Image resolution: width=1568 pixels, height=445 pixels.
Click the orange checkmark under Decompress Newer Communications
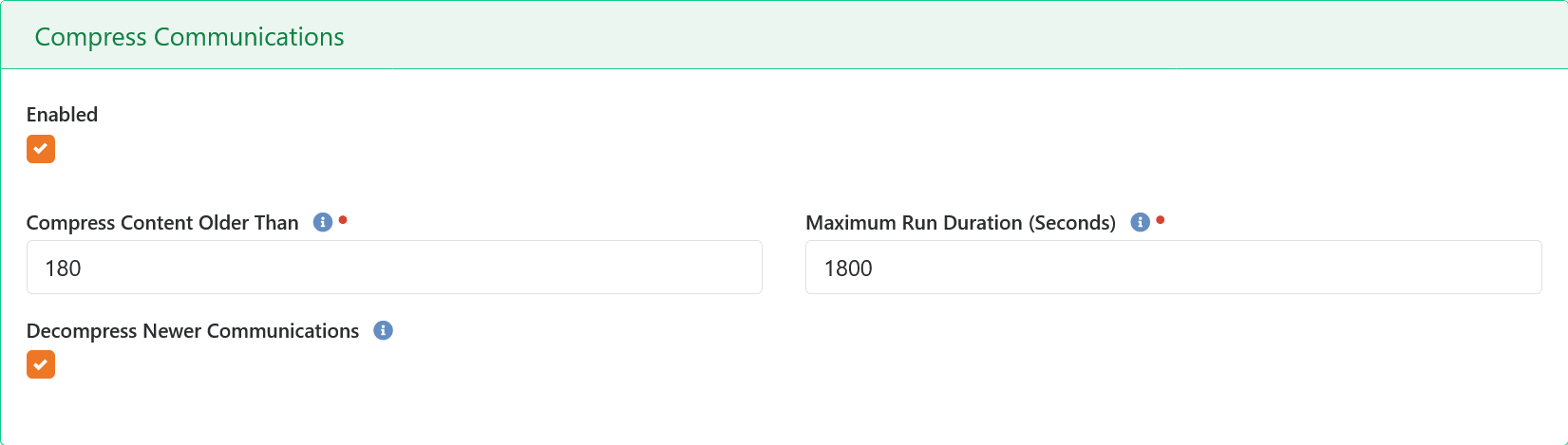41,364
